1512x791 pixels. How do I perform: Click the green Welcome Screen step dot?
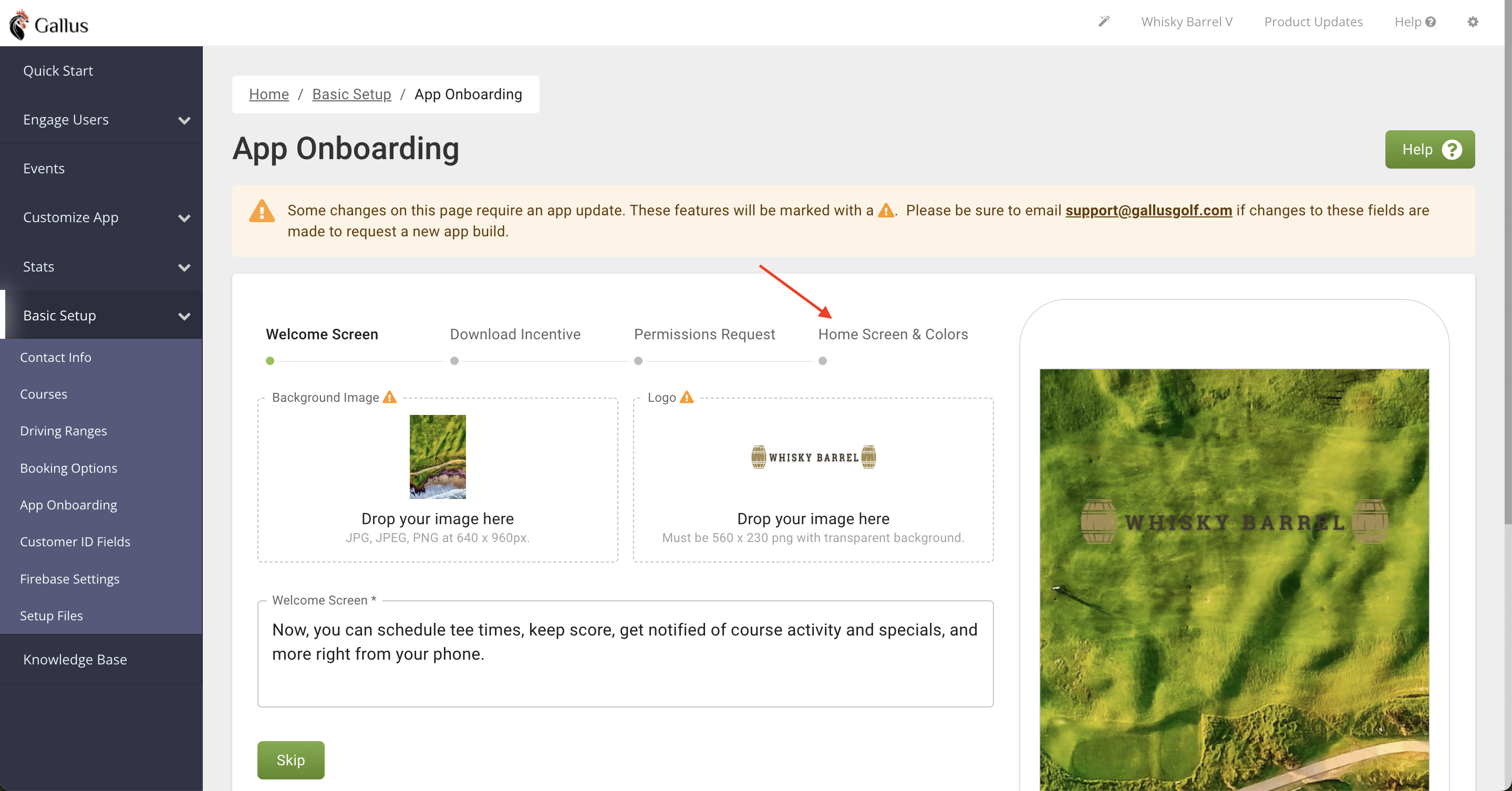click(270, 361)
